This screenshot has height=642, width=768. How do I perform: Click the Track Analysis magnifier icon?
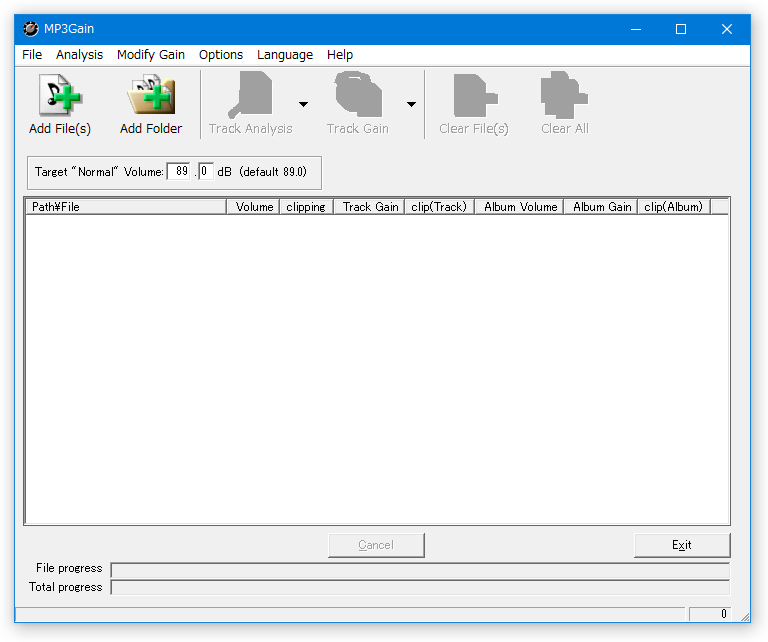pos(250,95)
